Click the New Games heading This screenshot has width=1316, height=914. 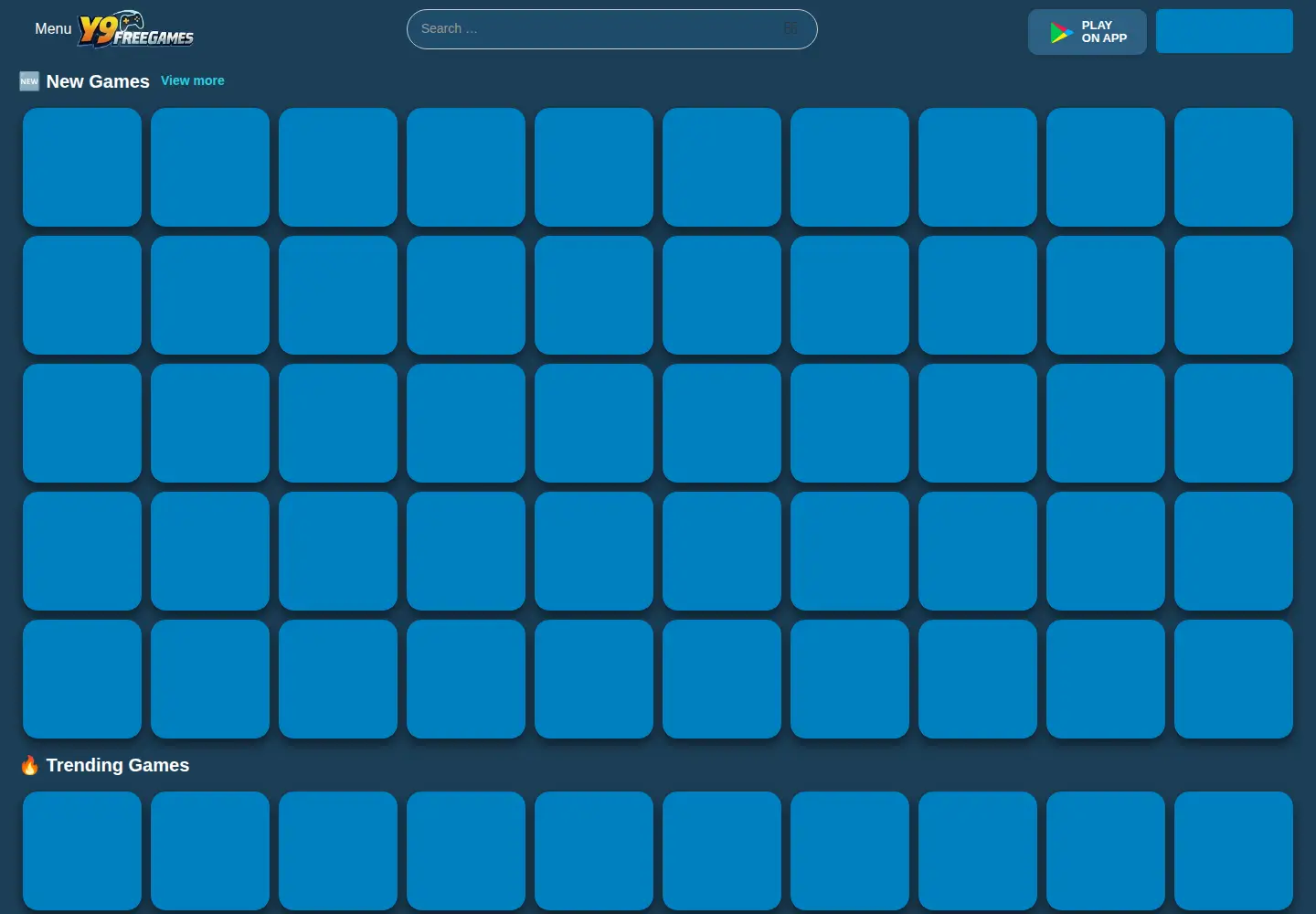[98, 81]
